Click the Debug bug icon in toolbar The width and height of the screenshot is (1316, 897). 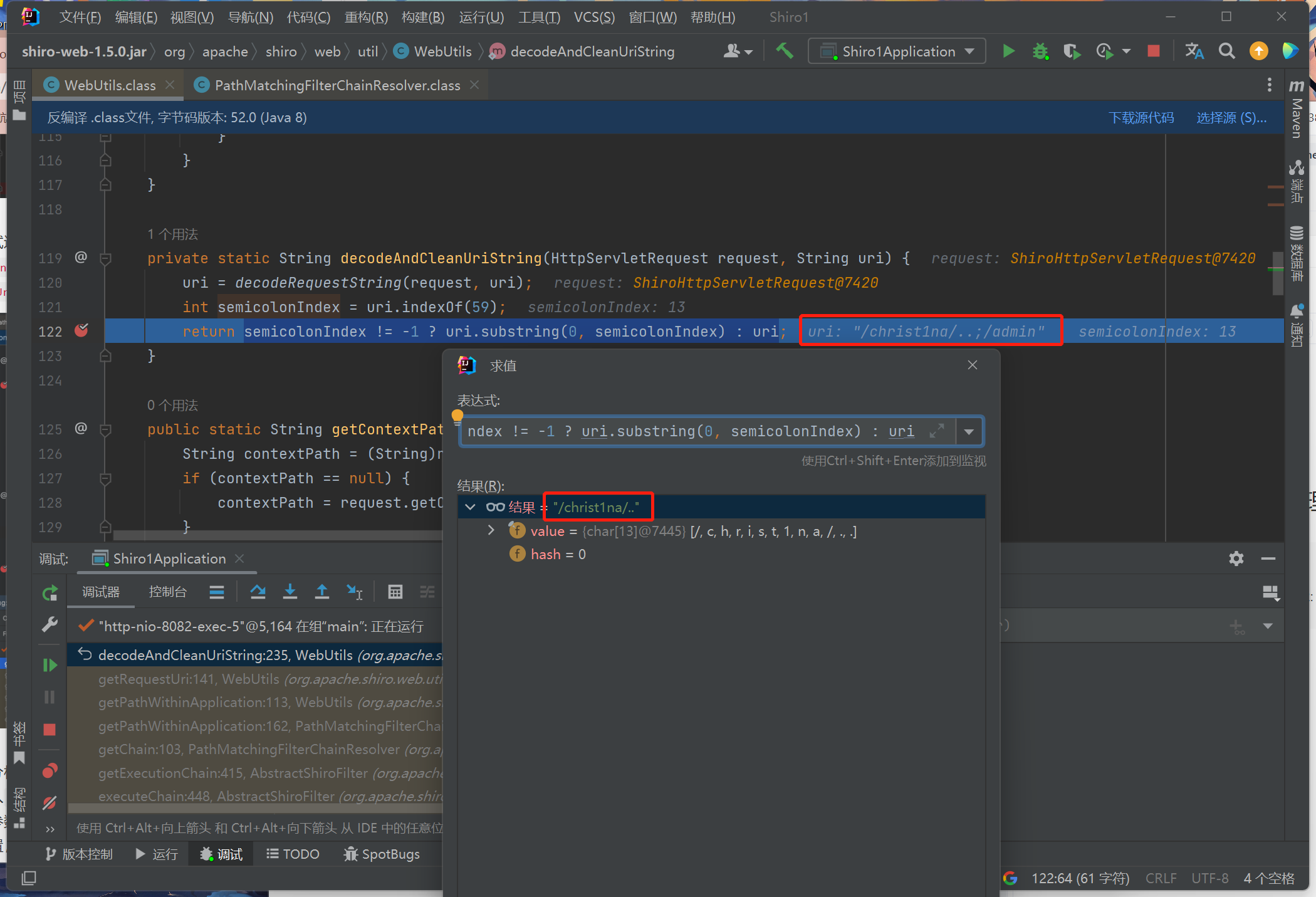tap(1040, 51)
